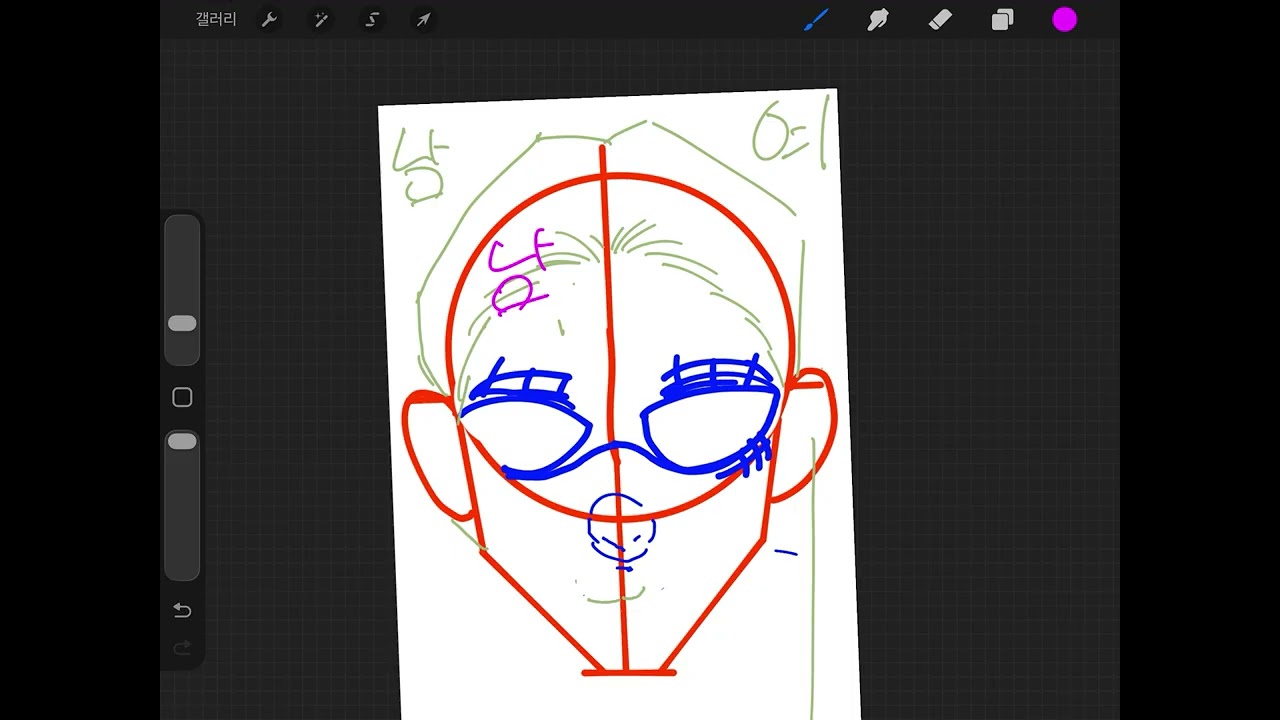The width and height of the screenshot is (1280, 720).
Task: Tap the square Modify button in sidebar
Action: click(x=182, y=398)
